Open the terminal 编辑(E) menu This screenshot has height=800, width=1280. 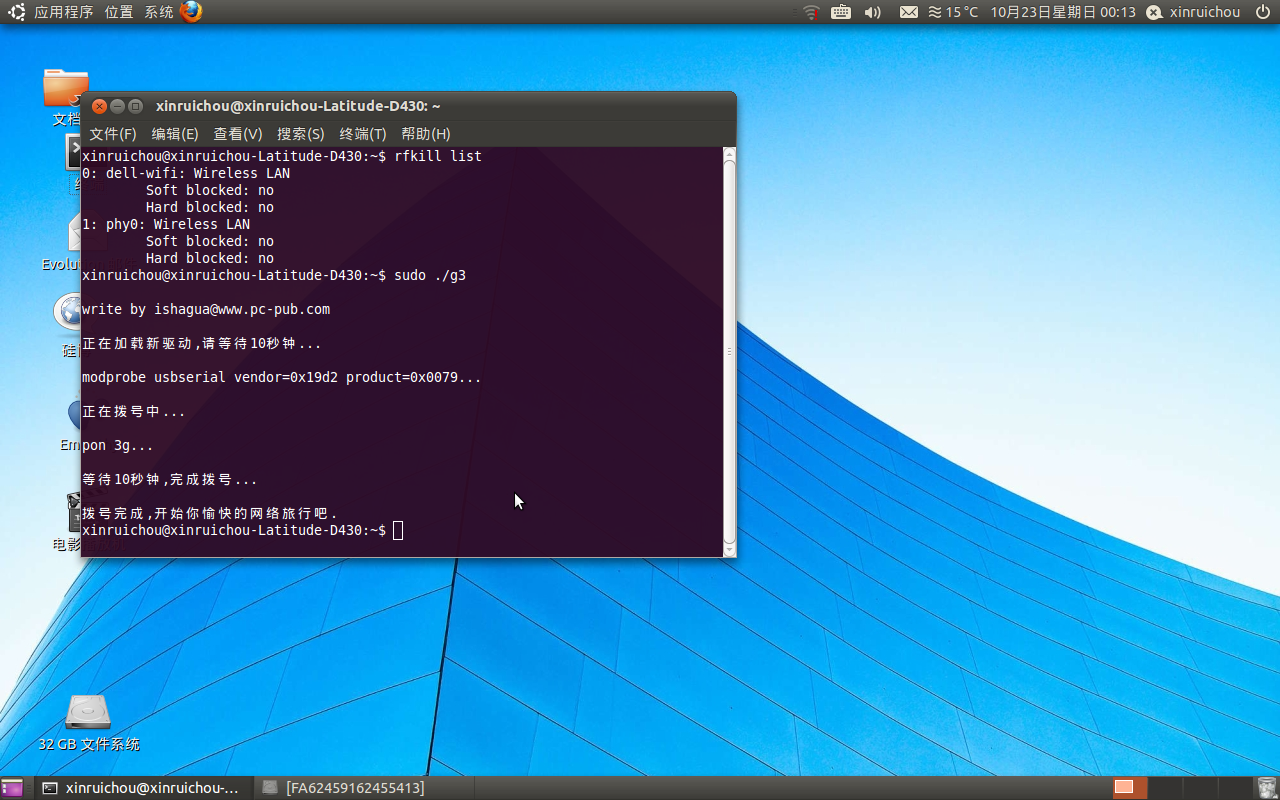(175, 134)
